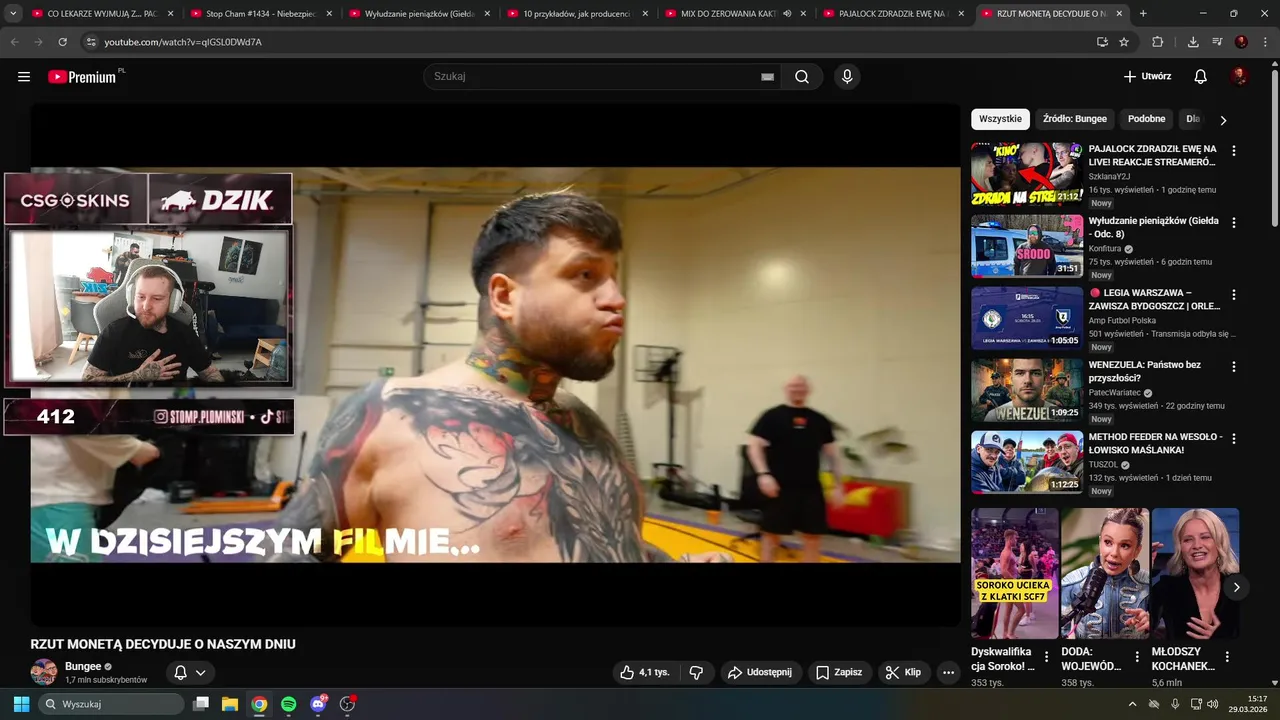
Task: Open the YouTube hamburger guide menu
Action: [24, 77]
